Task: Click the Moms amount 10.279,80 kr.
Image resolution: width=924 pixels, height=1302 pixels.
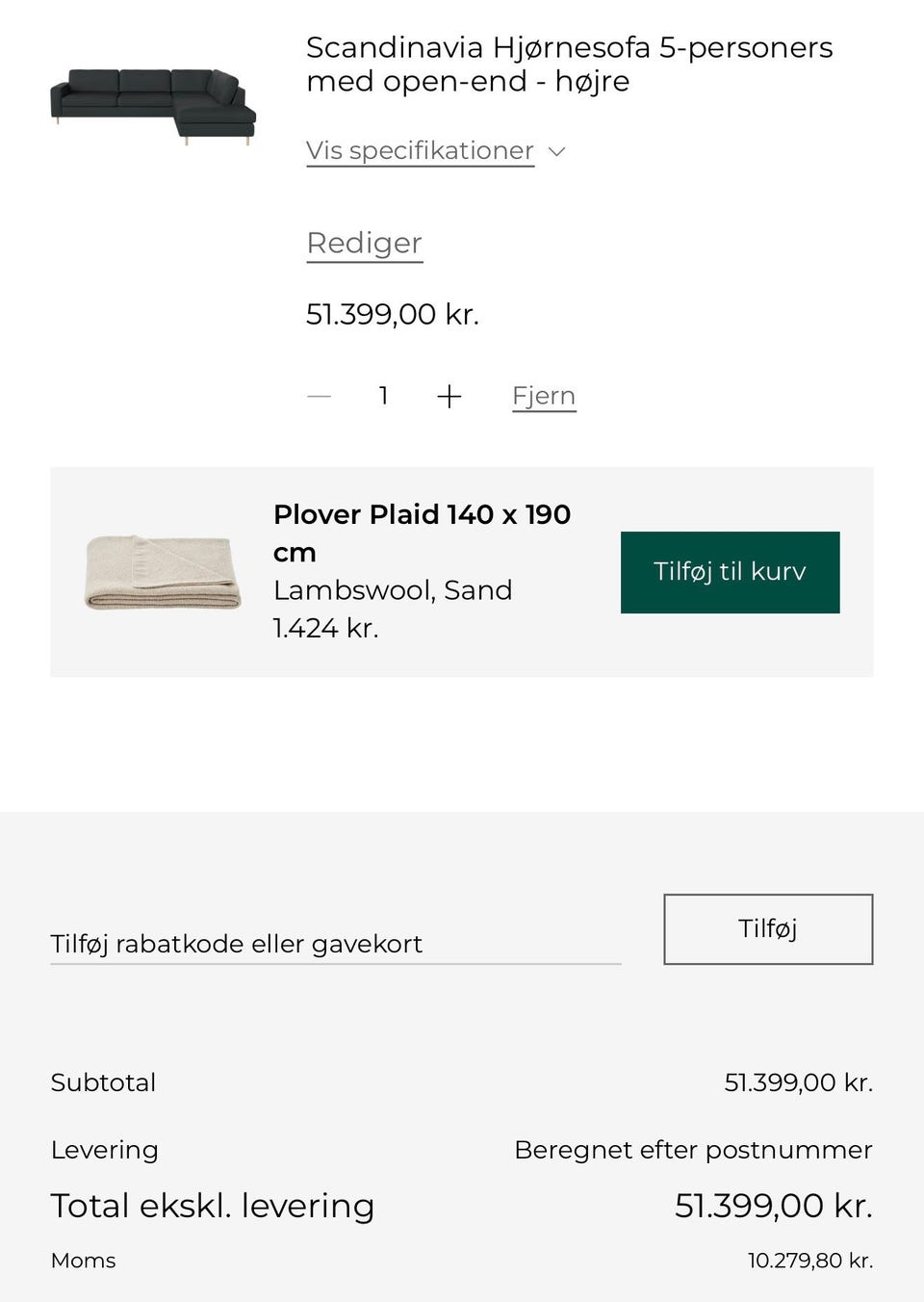Action: tap(810, 1261)
